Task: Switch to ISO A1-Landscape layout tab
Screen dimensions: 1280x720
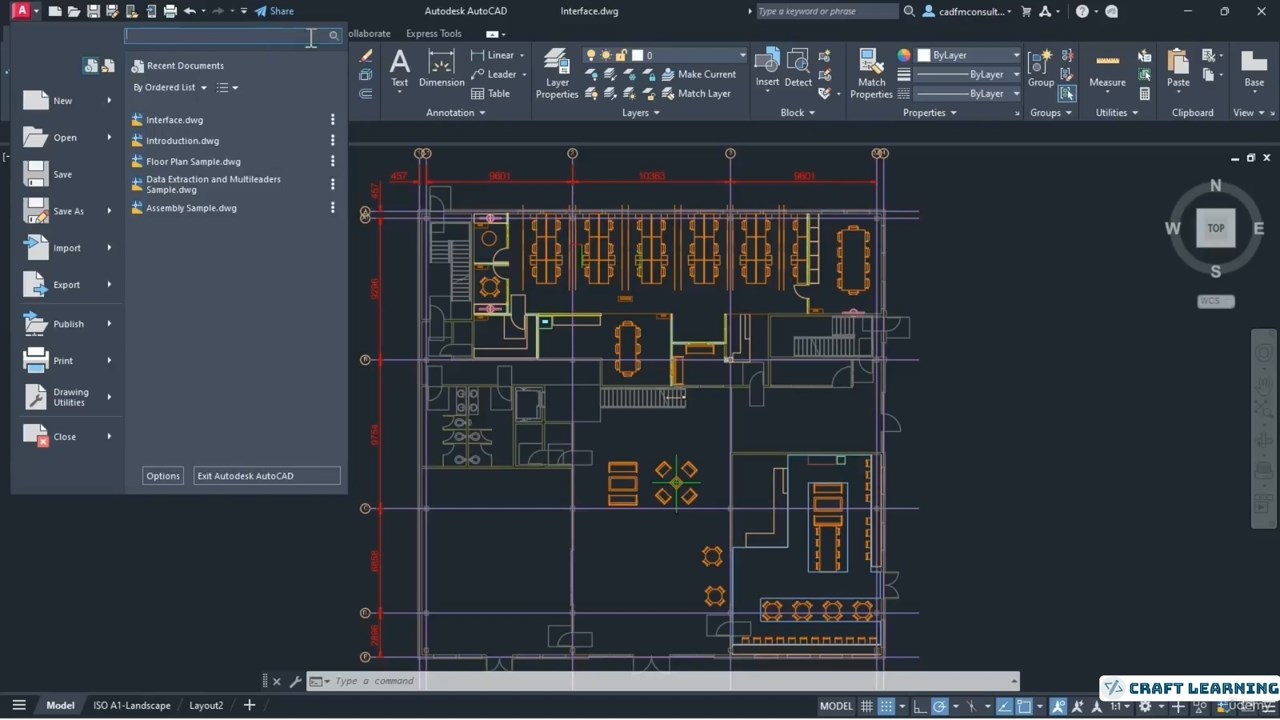Action: pos(132,706)
